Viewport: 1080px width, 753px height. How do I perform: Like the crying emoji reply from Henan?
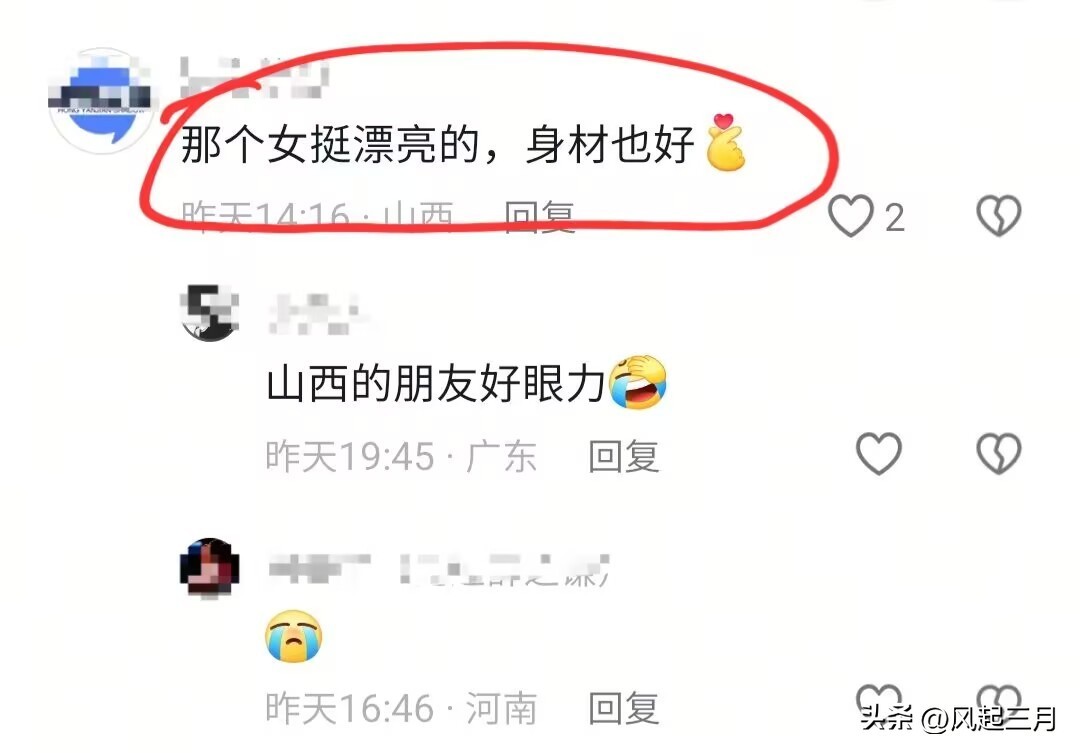click(x=879, y=701)
